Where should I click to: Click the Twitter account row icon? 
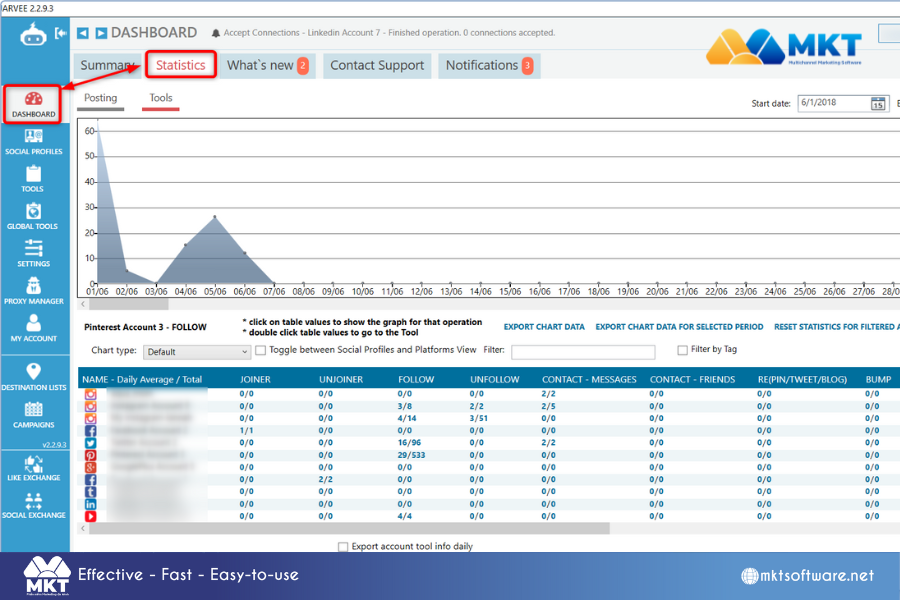tap(91, 443)
